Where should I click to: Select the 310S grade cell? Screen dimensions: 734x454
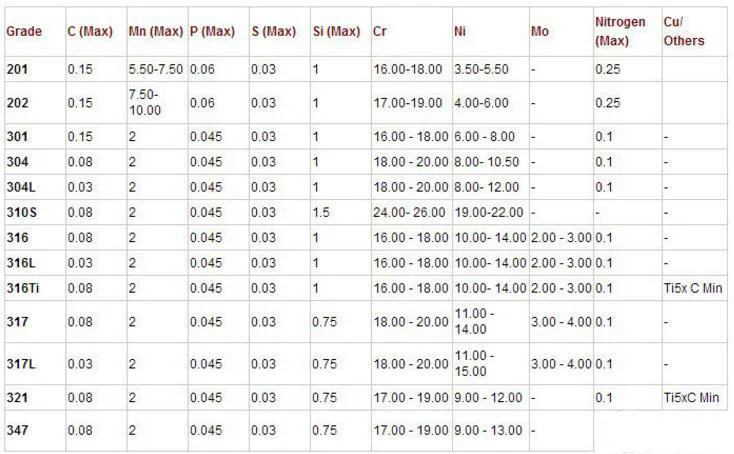point(21,212)
